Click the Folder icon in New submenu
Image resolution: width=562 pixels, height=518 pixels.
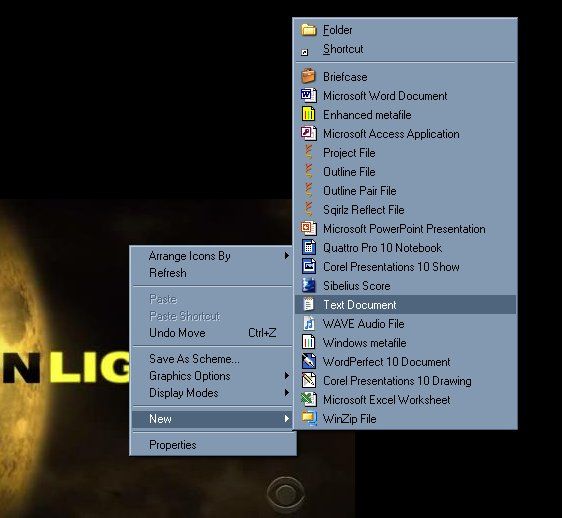pyautogui.click(x=309, y=30)
